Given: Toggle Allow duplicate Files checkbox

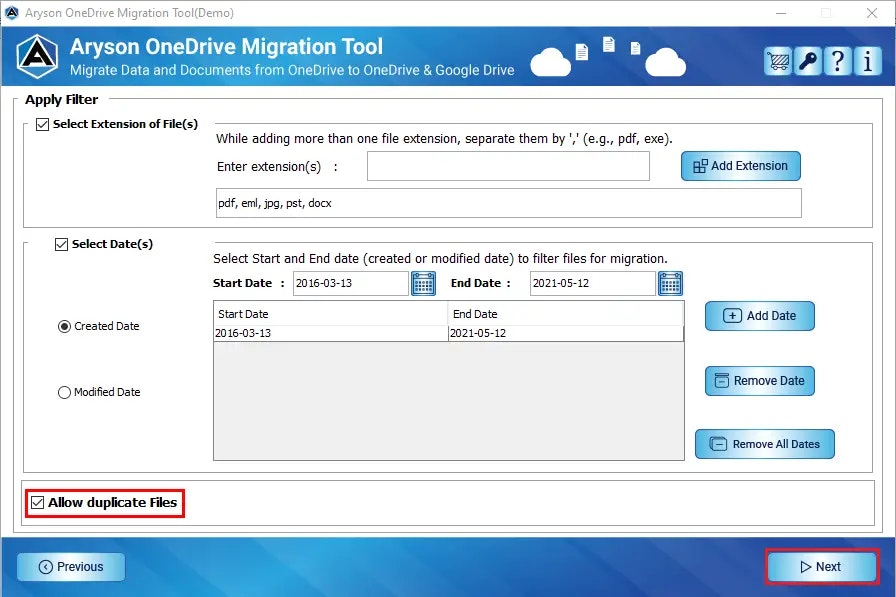Looking at the screenshot, I should (x=38, y=503).
